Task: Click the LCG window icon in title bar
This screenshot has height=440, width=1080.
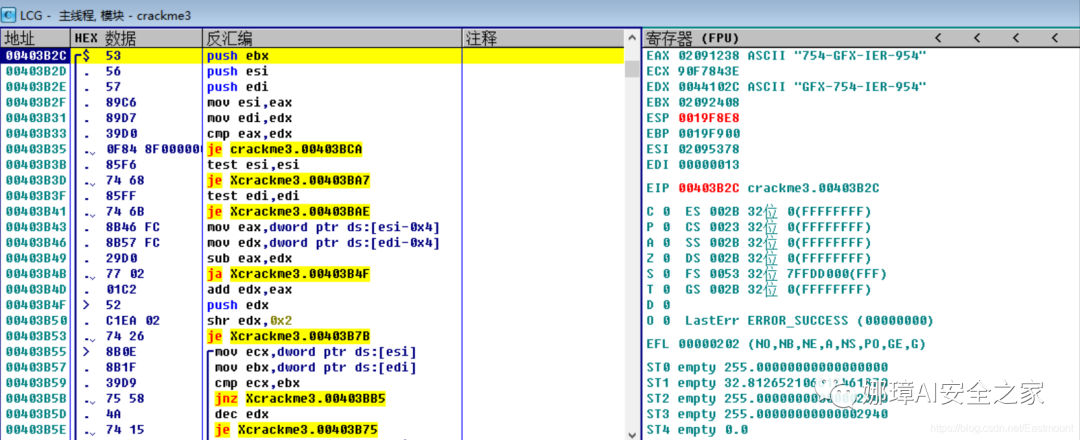Action: (x=10, y=13)
